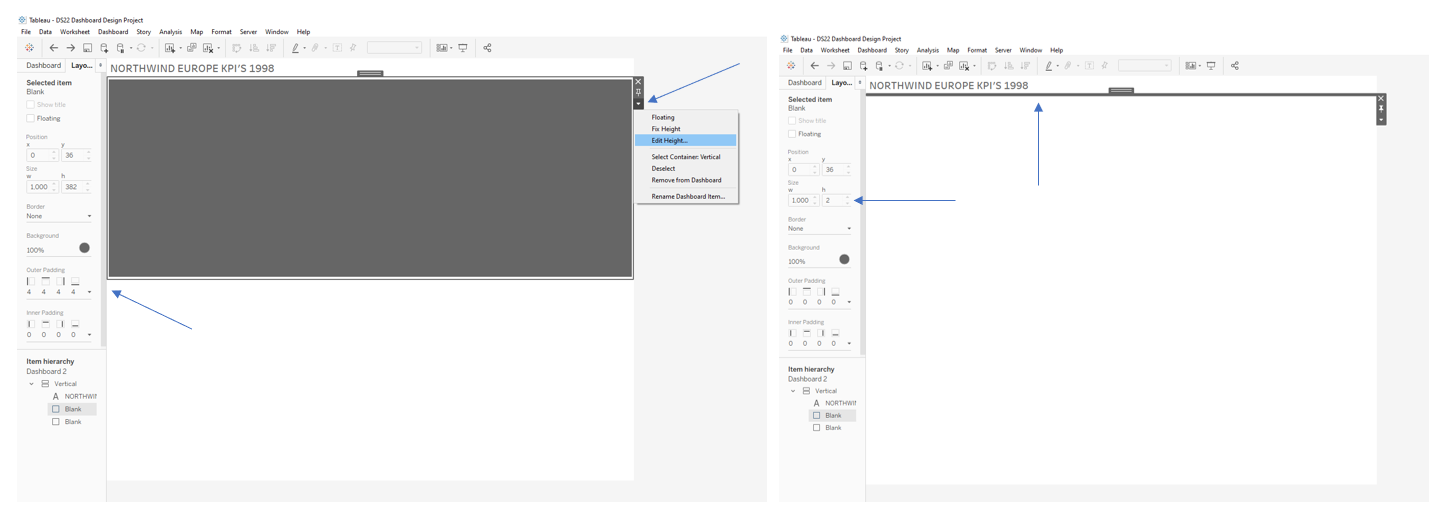Click height field showing 2 in right window
The height and width of the screenshot is (505, 1429).
click(836, 200)
